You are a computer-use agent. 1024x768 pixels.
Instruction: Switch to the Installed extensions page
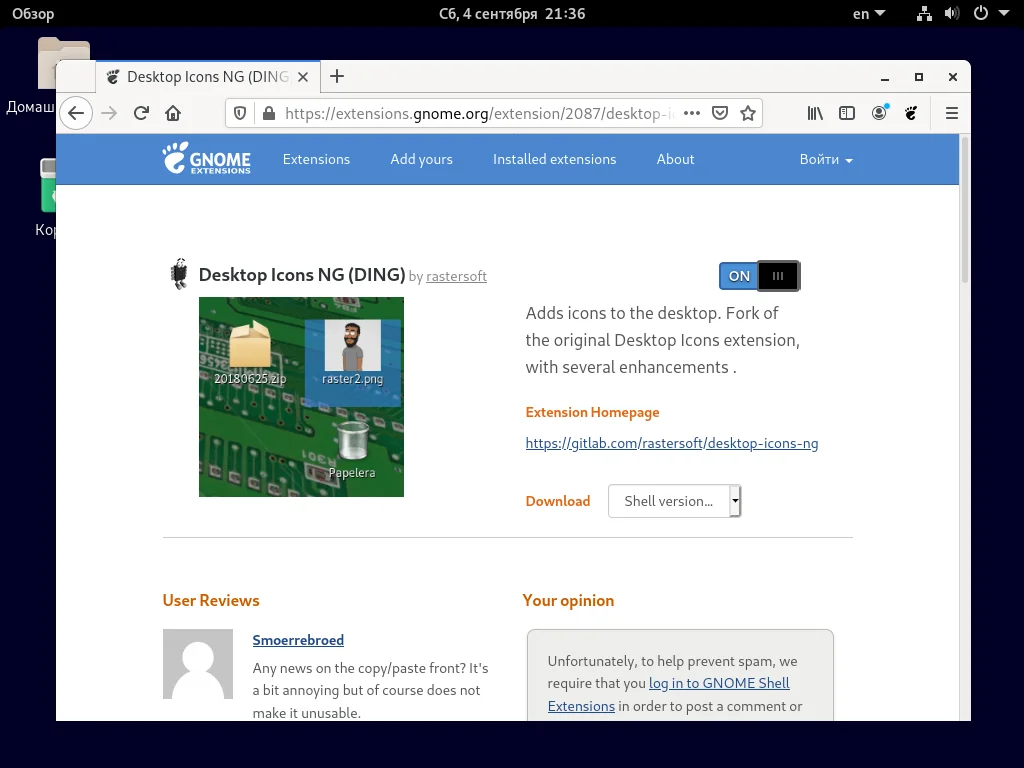coord(554,159)
